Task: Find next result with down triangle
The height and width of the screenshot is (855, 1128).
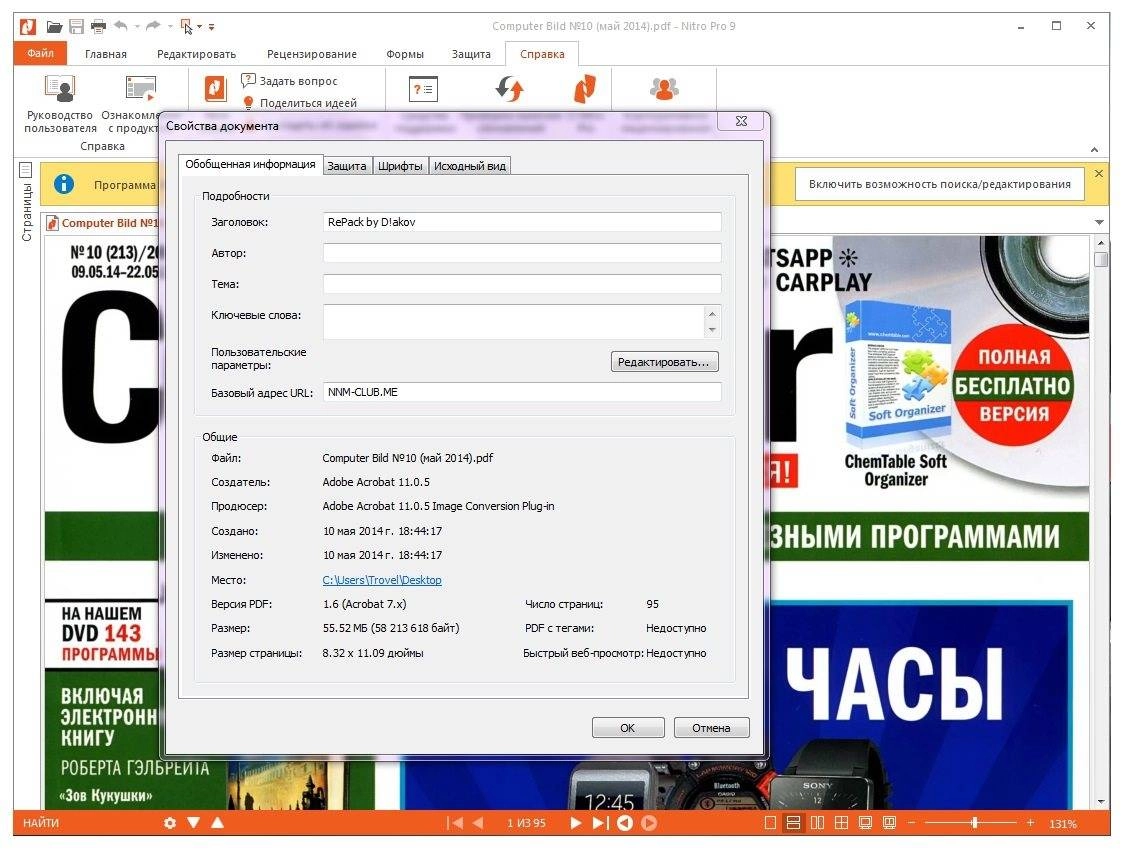Action: point(194,823)
